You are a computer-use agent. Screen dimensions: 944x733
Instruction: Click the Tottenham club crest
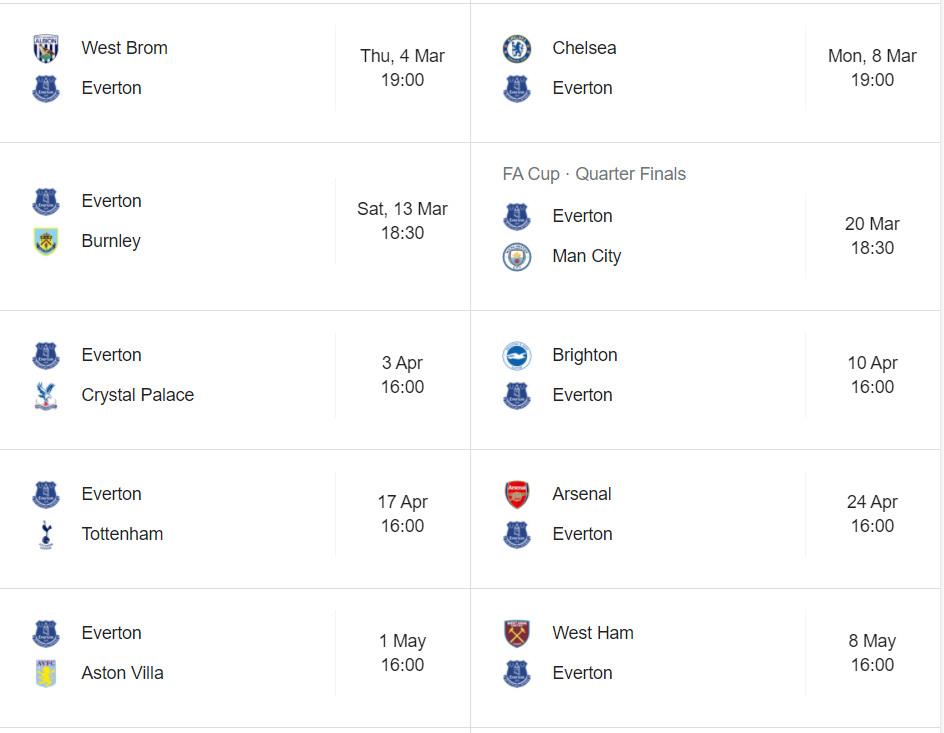click(x=46, y=534)
